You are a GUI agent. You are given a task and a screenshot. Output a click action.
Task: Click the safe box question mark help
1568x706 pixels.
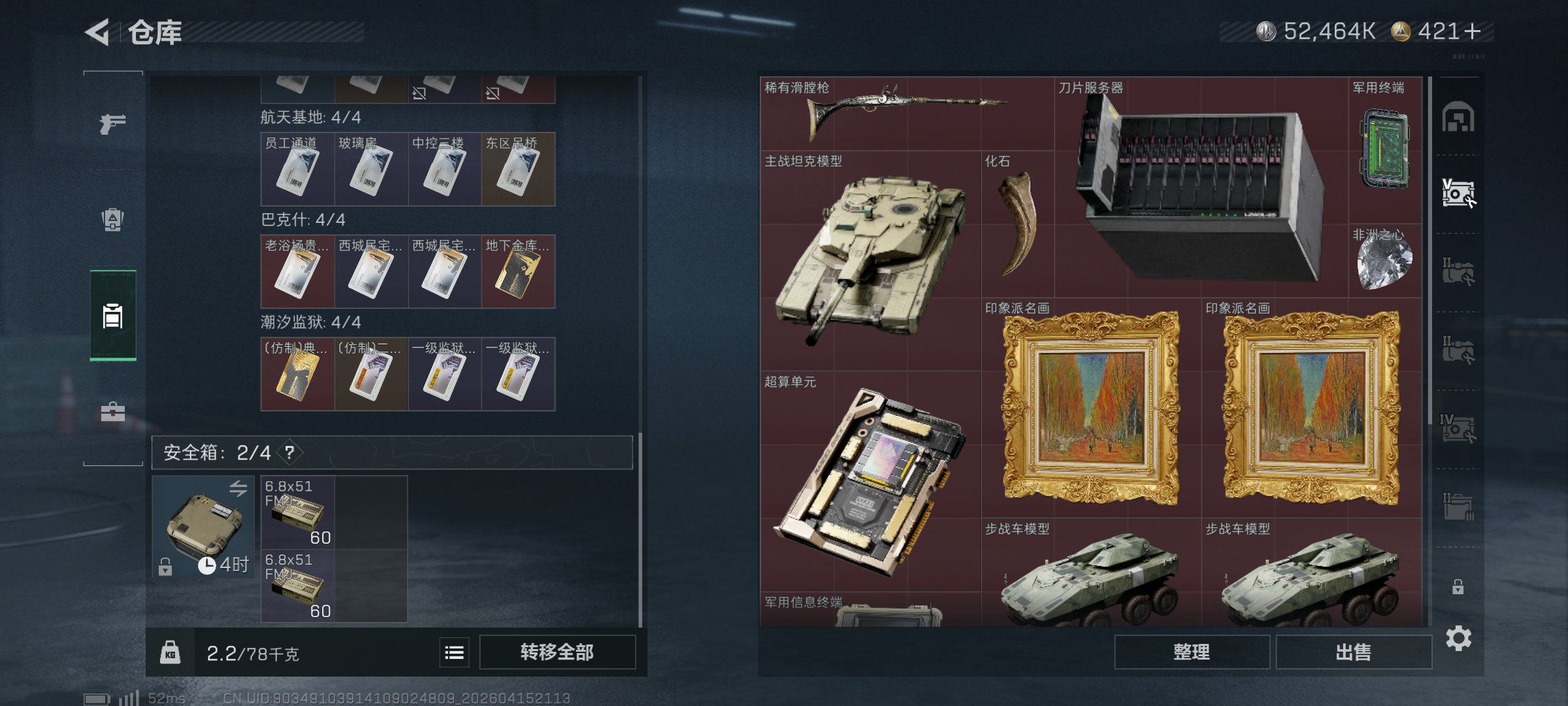(289, 452)
